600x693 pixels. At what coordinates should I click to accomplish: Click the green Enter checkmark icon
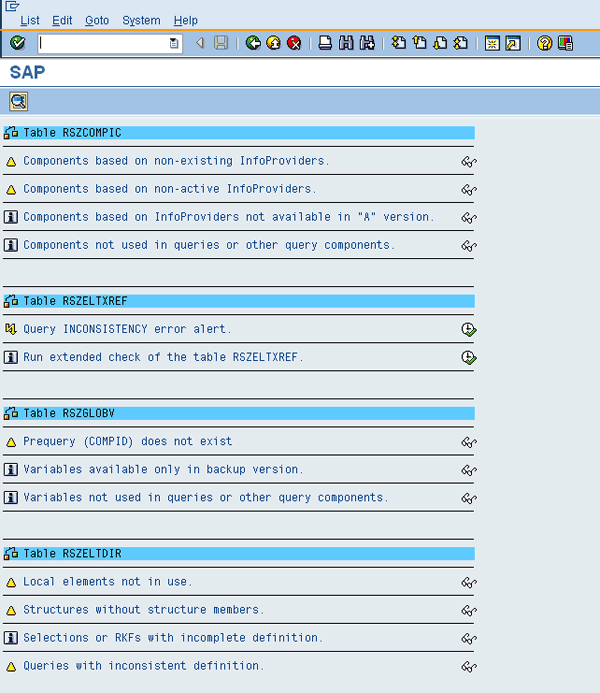pos(18,43)
